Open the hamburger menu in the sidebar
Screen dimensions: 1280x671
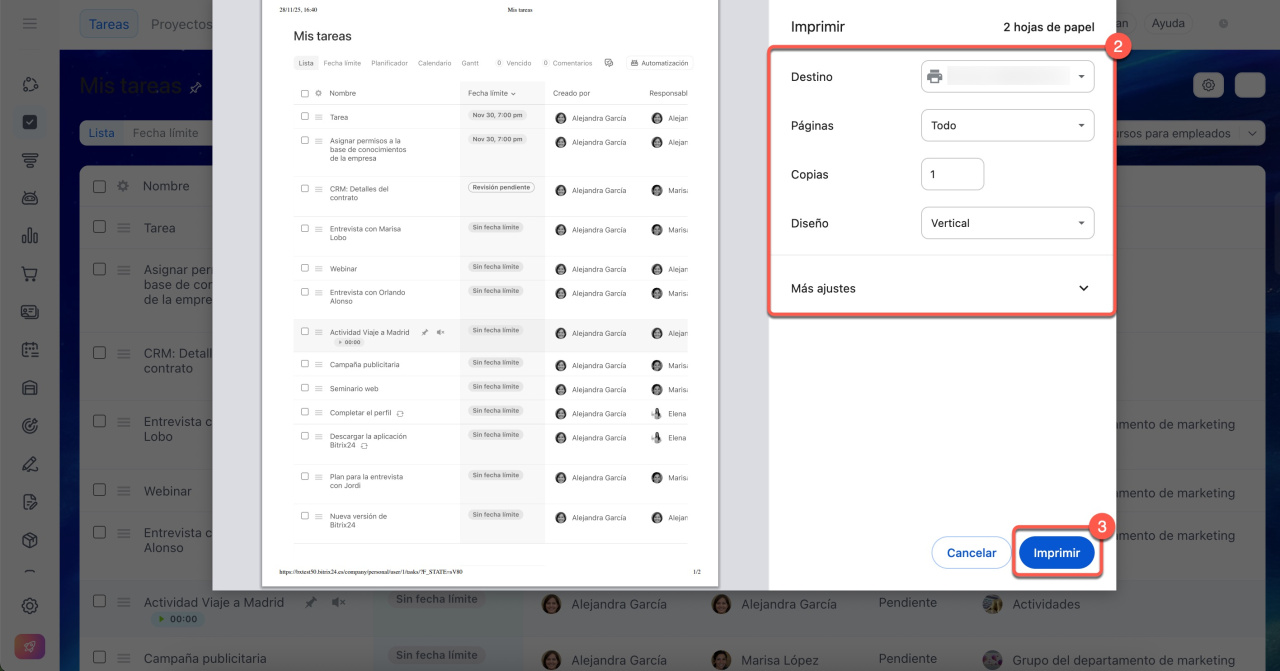tap(30, 24)
